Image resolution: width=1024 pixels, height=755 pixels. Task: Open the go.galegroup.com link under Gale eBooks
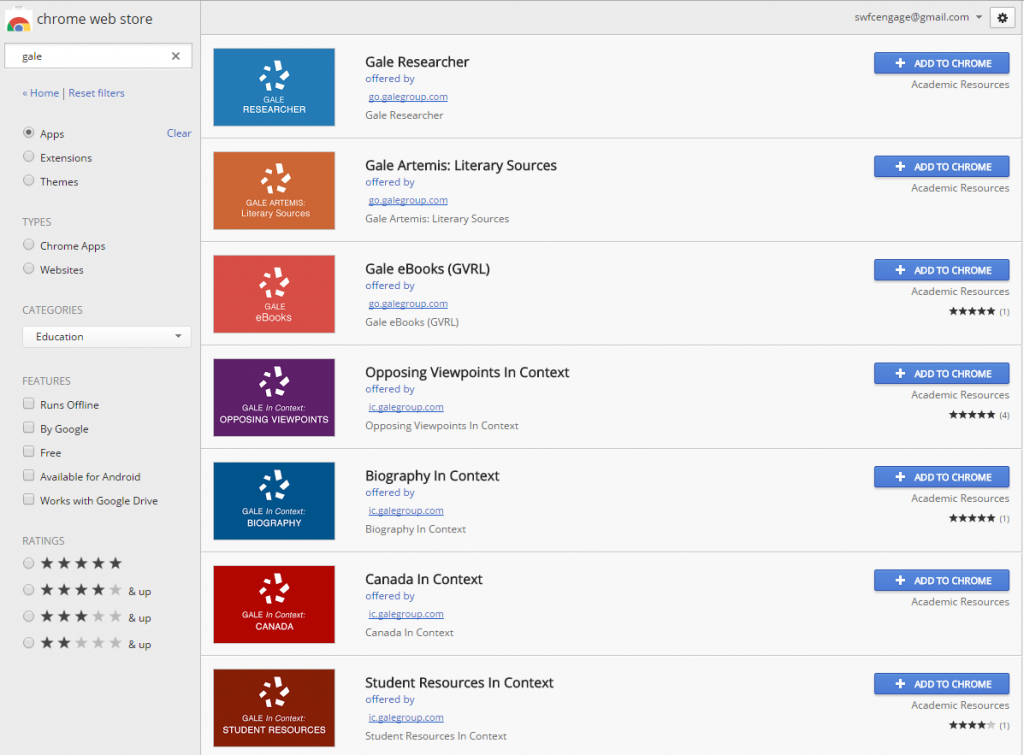407,303
